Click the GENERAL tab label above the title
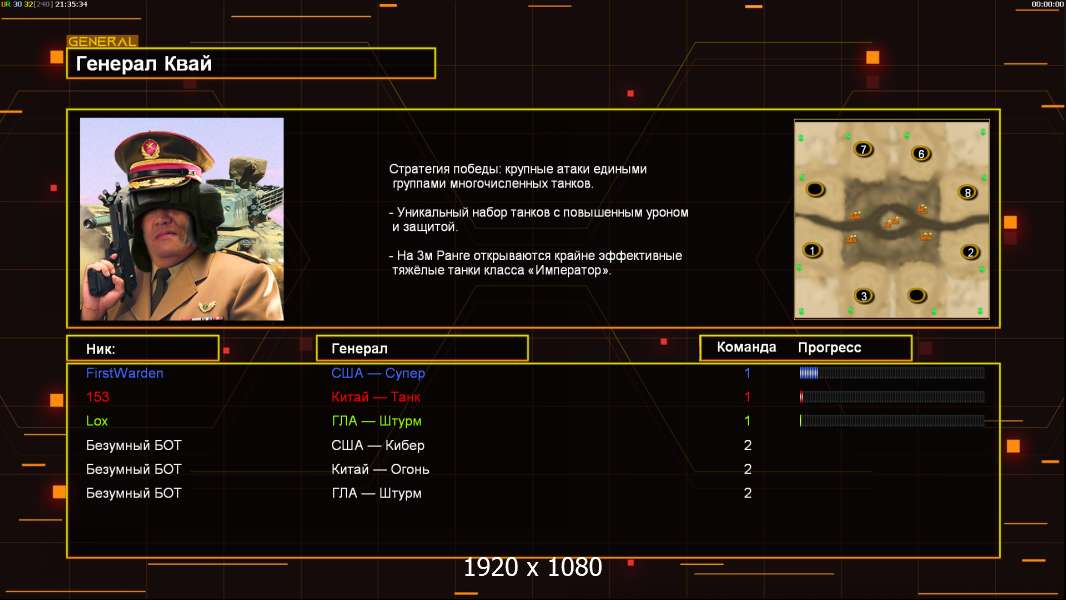The width and height of the screenshot is (1066, 600). pos(102,42)
